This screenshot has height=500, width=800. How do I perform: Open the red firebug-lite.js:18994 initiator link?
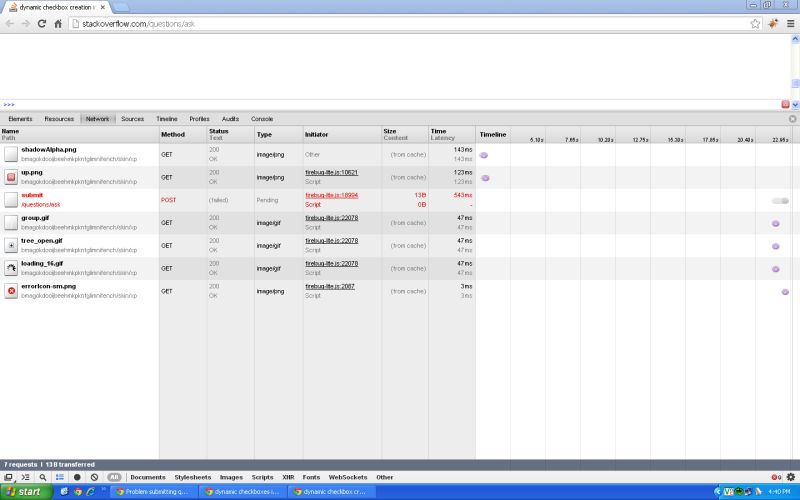point(332,195)
